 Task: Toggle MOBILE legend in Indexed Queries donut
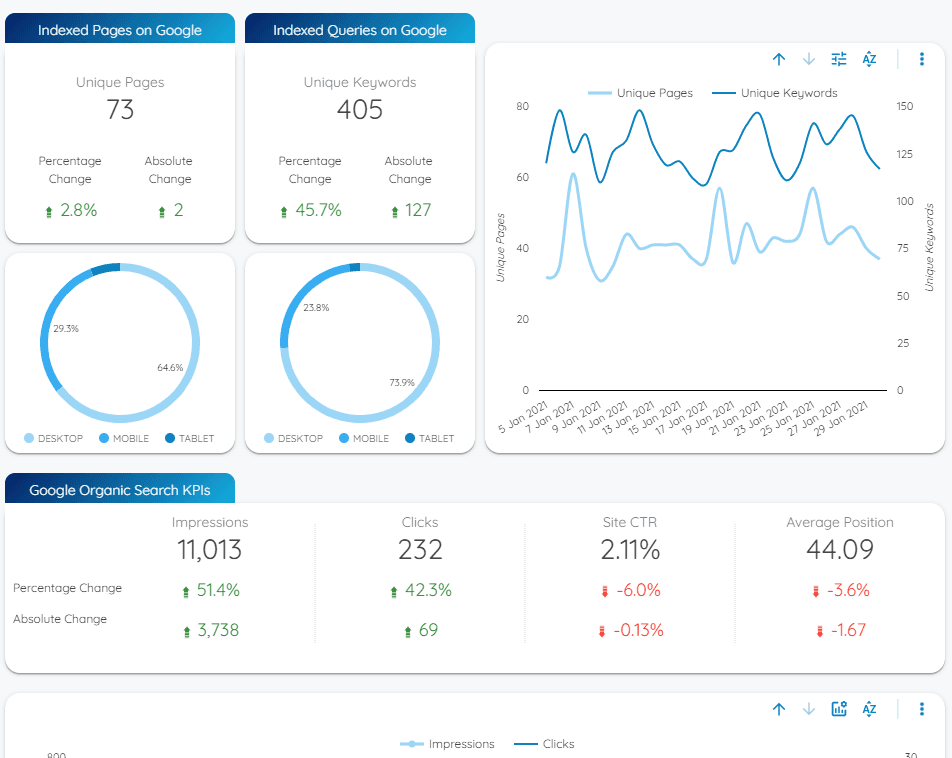[364, 439]
